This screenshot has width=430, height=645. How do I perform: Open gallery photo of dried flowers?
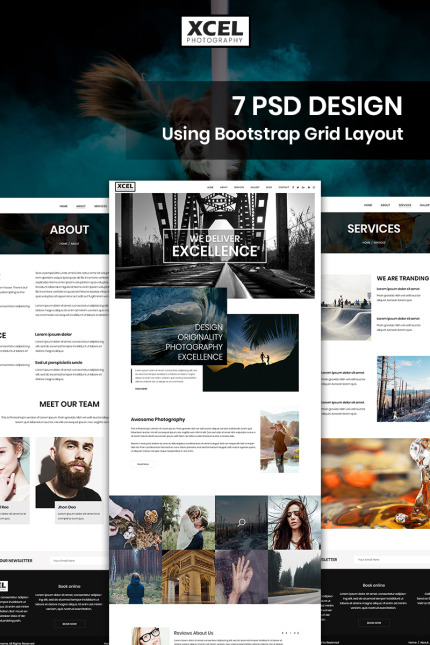[x=135, y=523]
